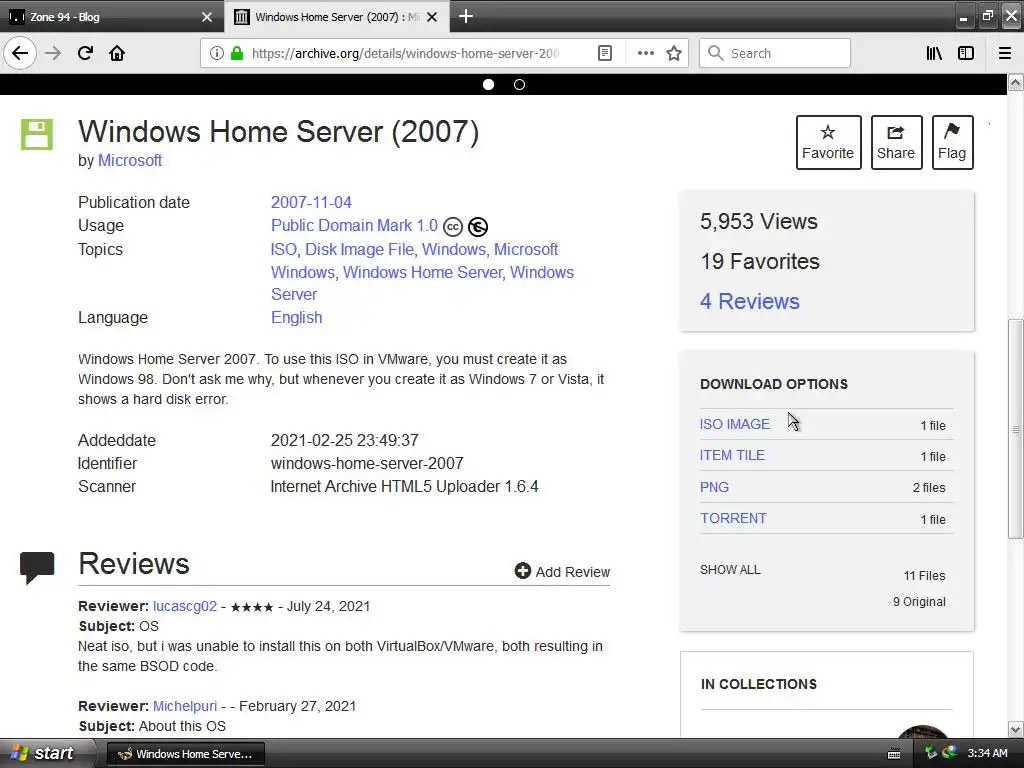This screenshot has height=768, width=1024.
Task: Open the Library bookshelf icon
Action: [x=934, y=53]
